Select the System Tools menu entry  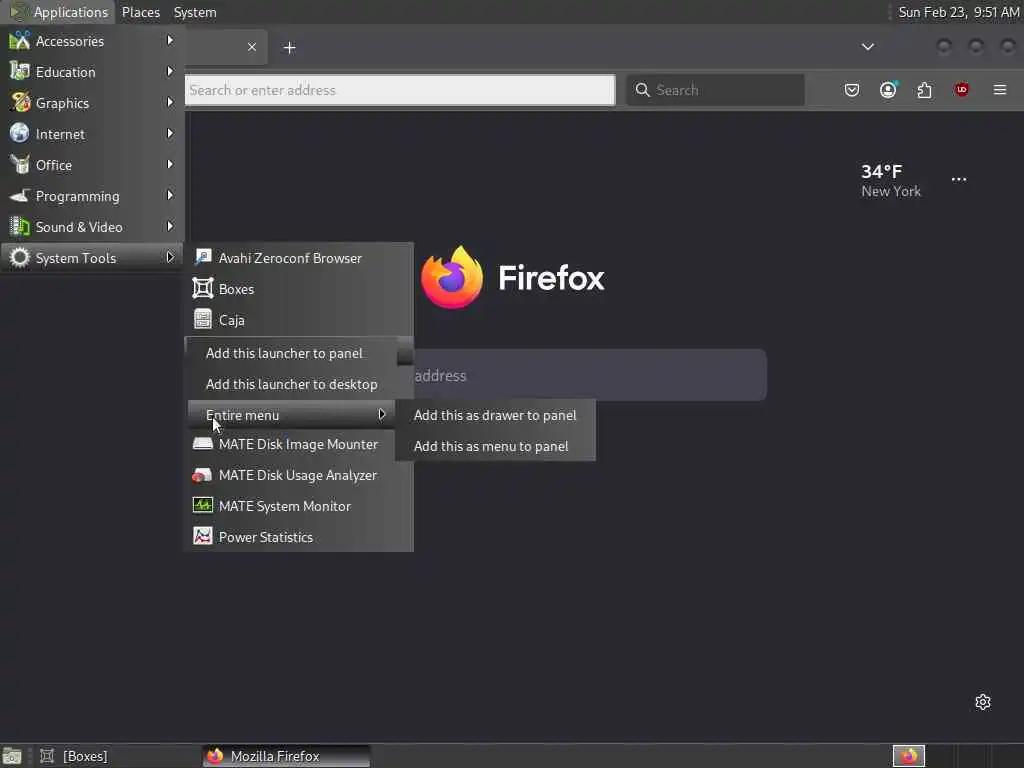[x=92, y=258]
